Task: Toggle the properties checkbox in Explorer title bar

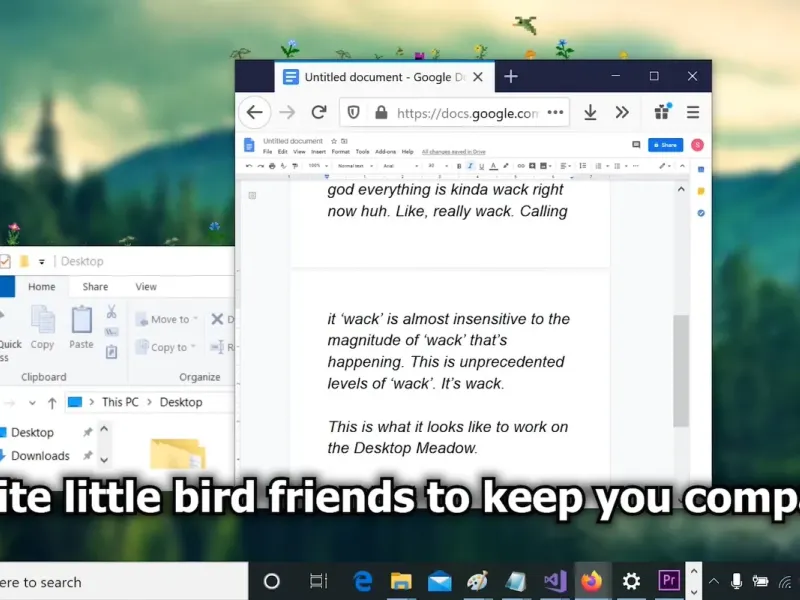Action: 5,262
